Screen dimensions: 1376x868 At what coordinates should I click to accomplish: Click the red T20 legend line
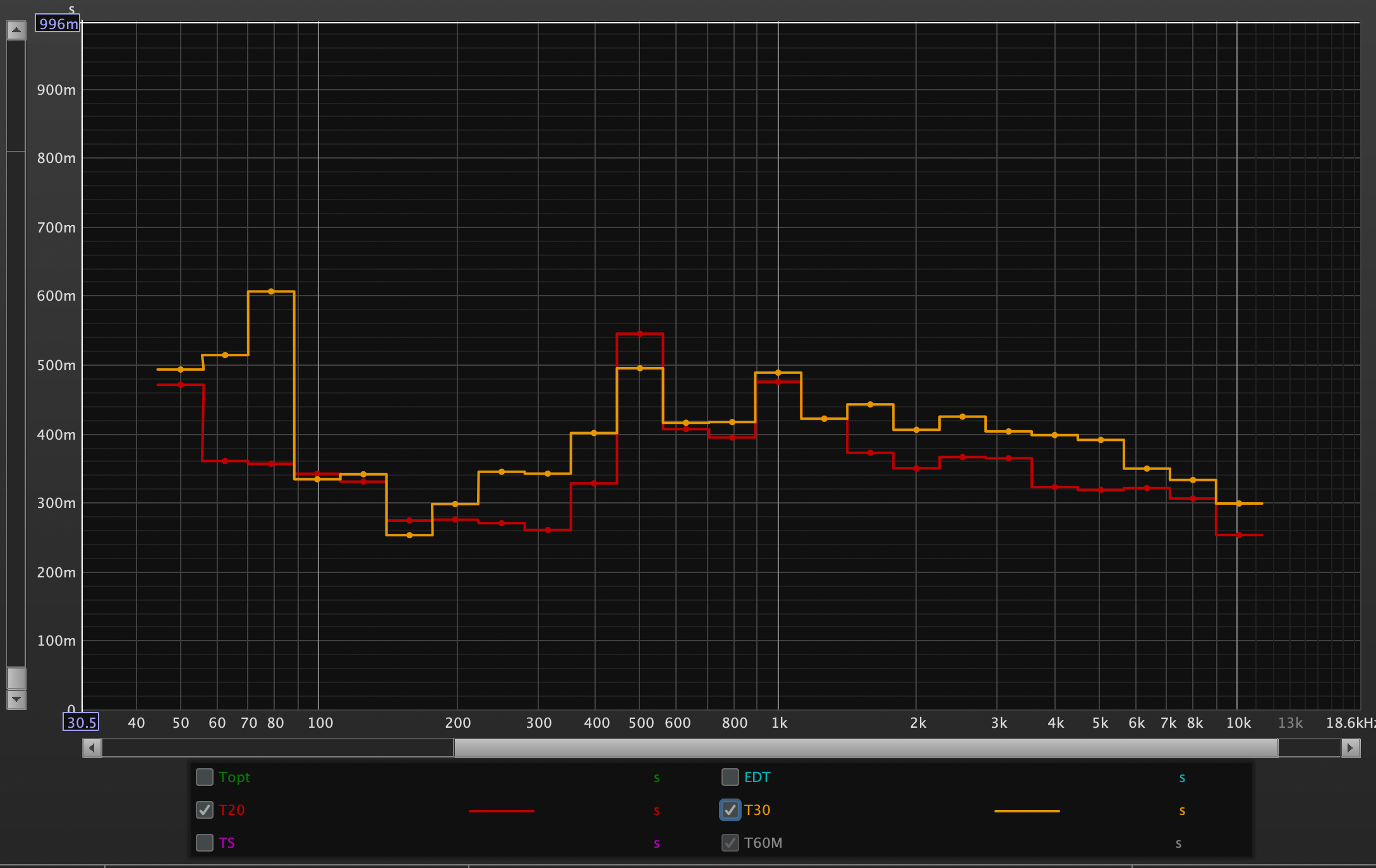pyautogui.click(x=502, y=811)
